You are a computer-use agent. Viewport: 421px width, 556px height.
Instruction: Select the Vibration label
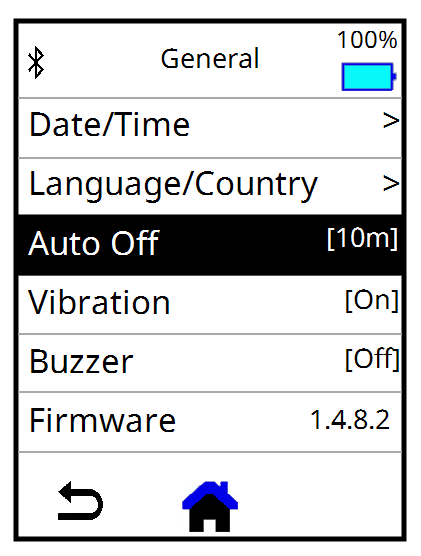point(99,302)
